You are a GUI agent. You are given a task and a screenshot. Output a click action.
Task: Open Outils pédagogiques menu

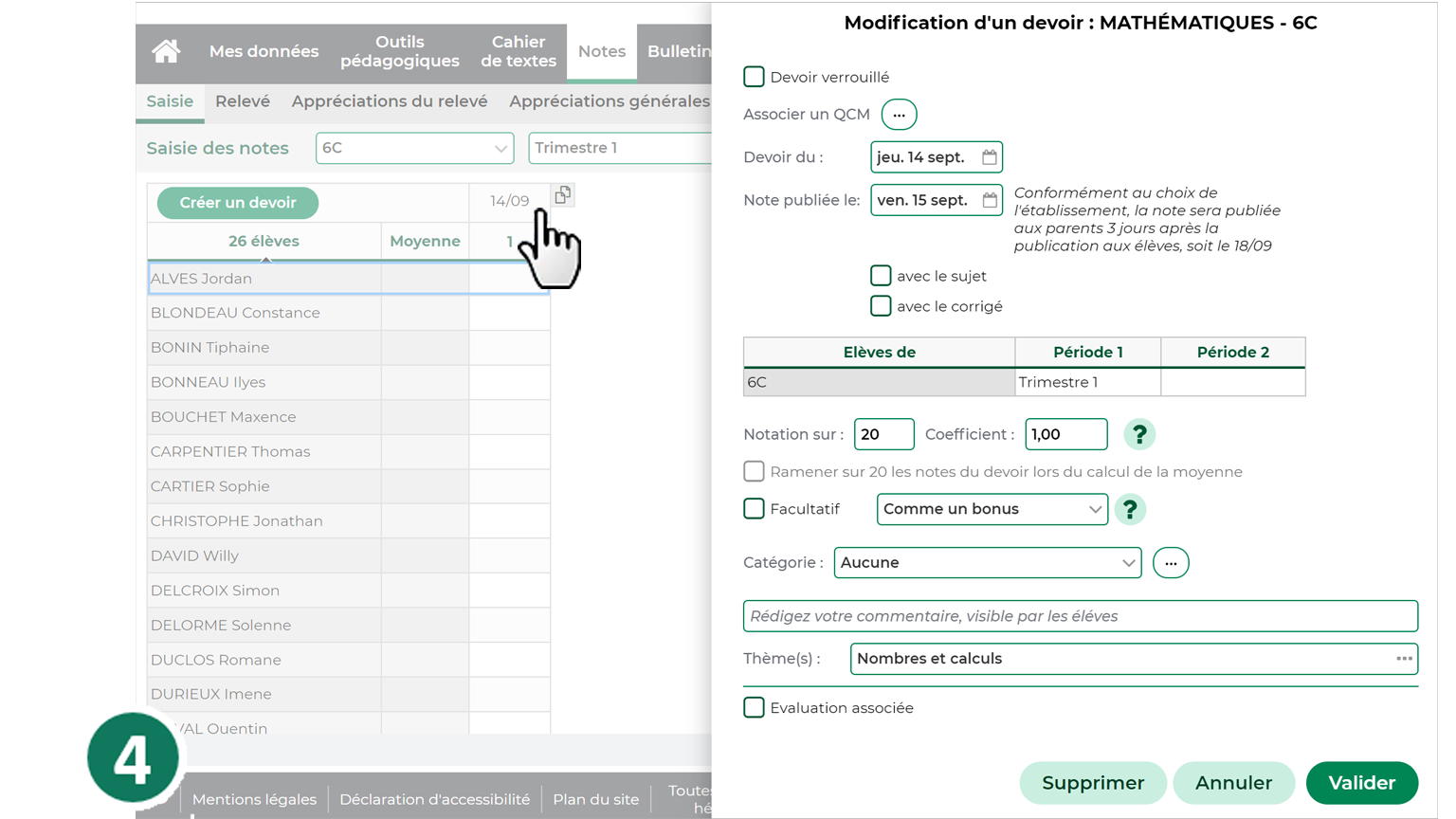pos(400,51)
